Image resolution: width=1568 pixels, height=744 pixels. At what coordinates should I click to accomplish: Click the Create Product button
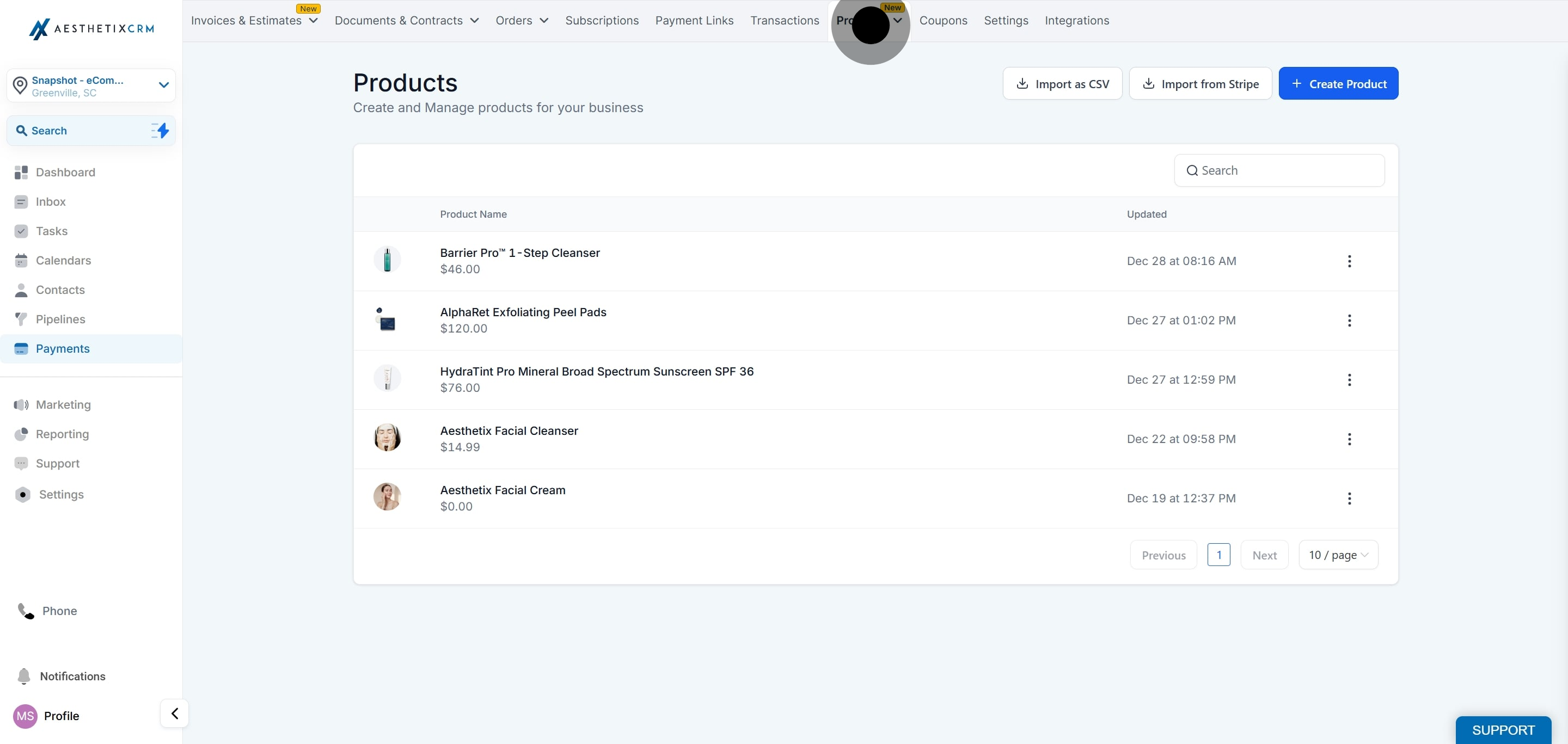pos(1339,84)
